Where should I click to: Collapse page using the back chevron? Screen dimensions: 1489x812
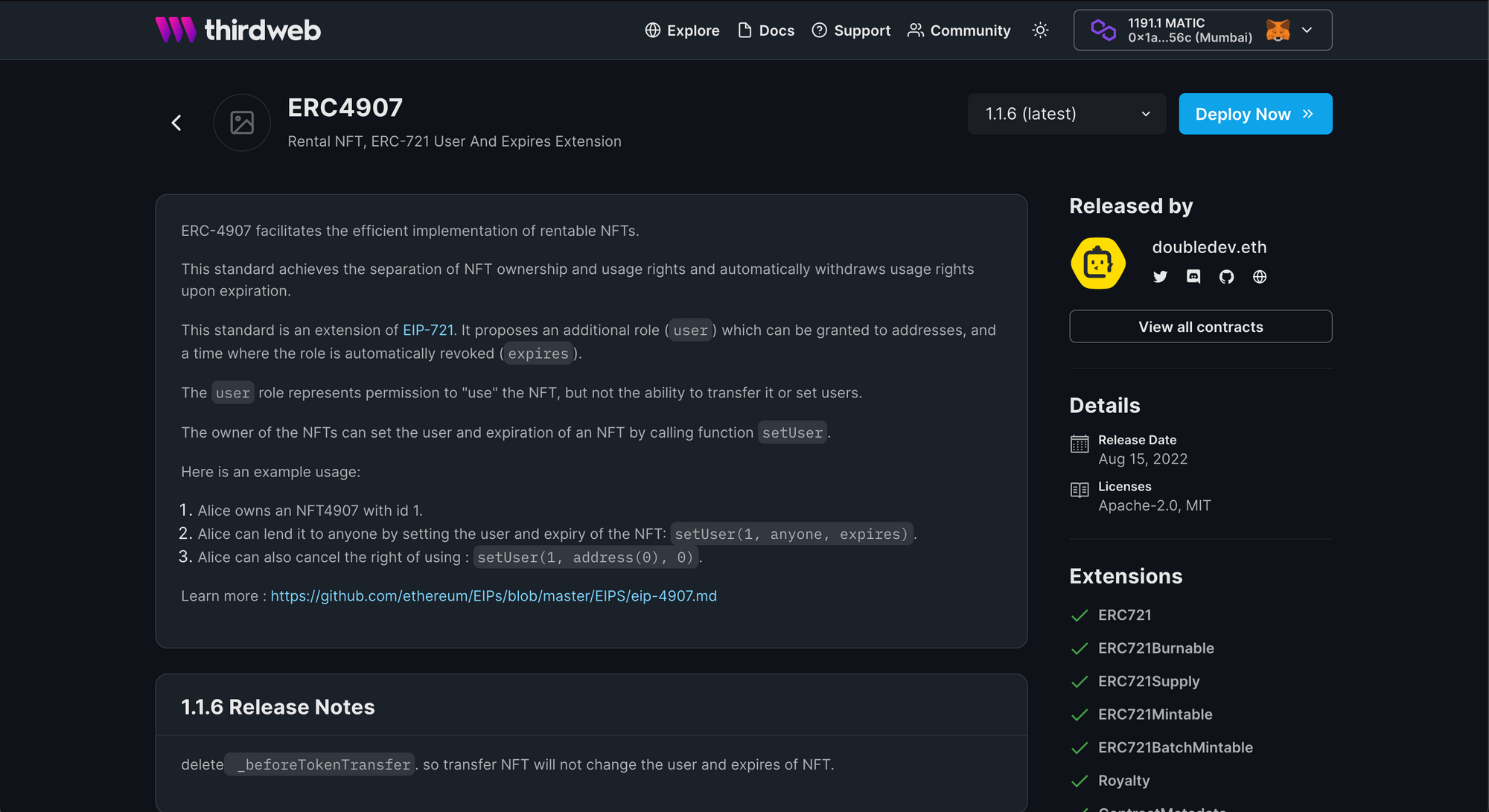click(176, 122)
